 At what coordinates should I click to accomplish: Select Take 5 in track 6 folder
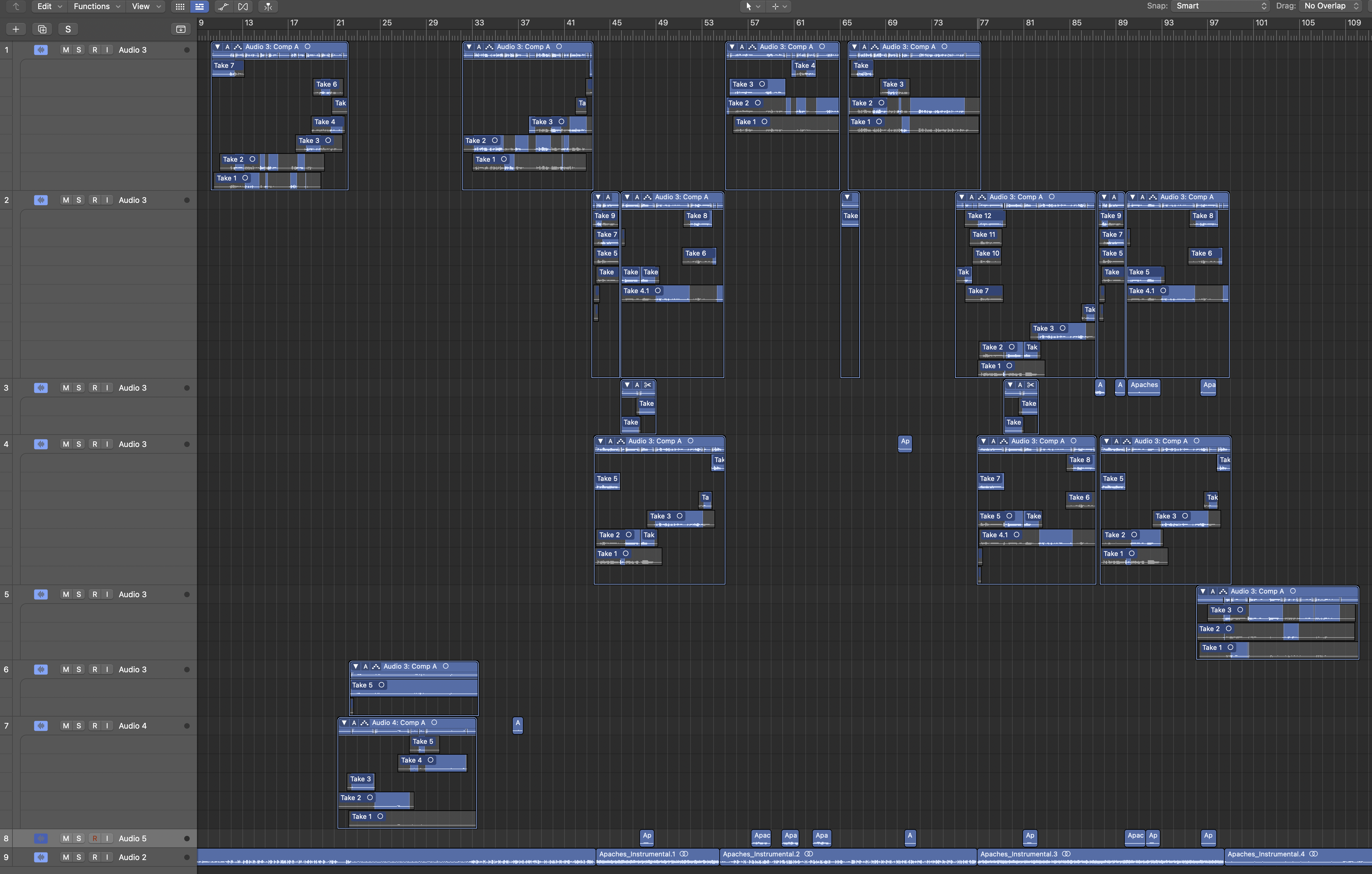pos(414,688)
